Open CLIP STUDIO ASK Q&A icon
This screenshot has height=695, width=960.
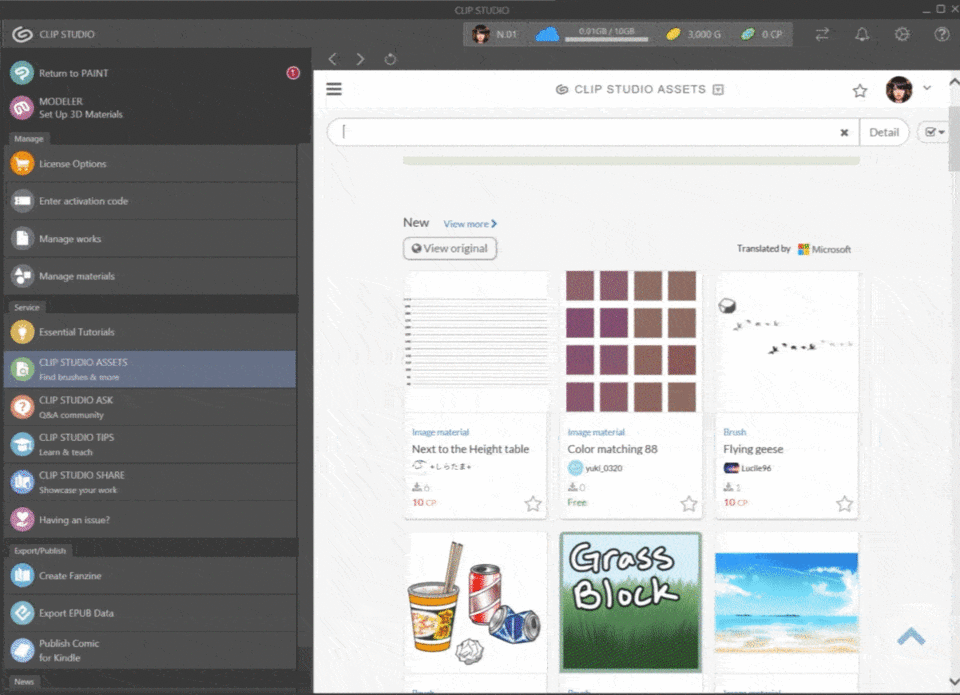(x=22, y=407)
